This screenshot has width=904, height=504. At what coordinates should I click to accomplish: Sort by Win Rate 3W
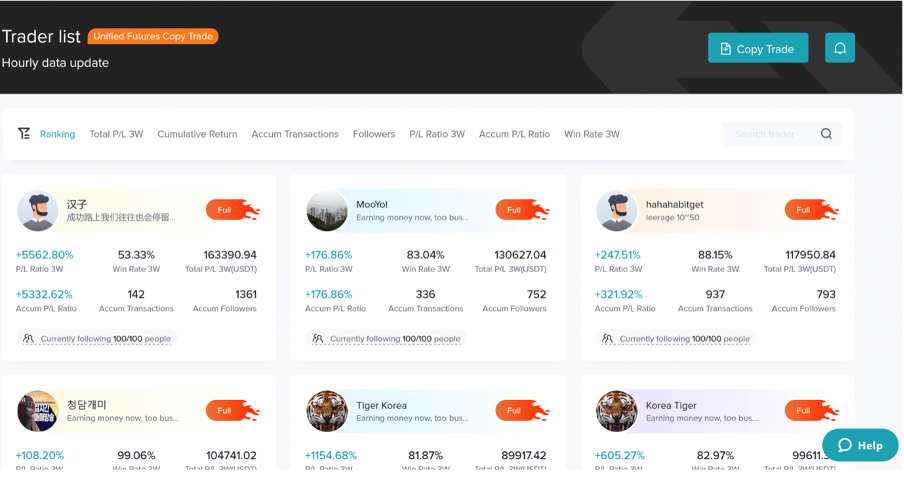click(x=592, y=134)
